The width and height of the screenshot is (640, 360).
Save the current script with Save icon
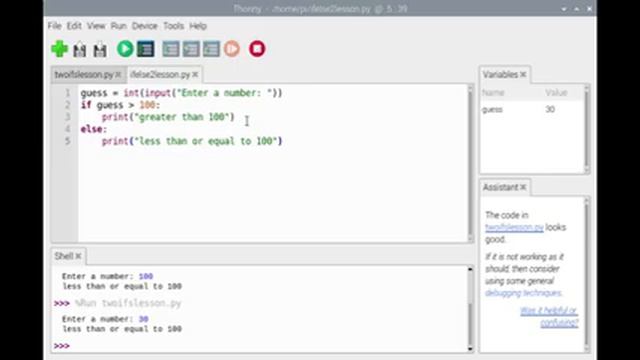[100, 49]
